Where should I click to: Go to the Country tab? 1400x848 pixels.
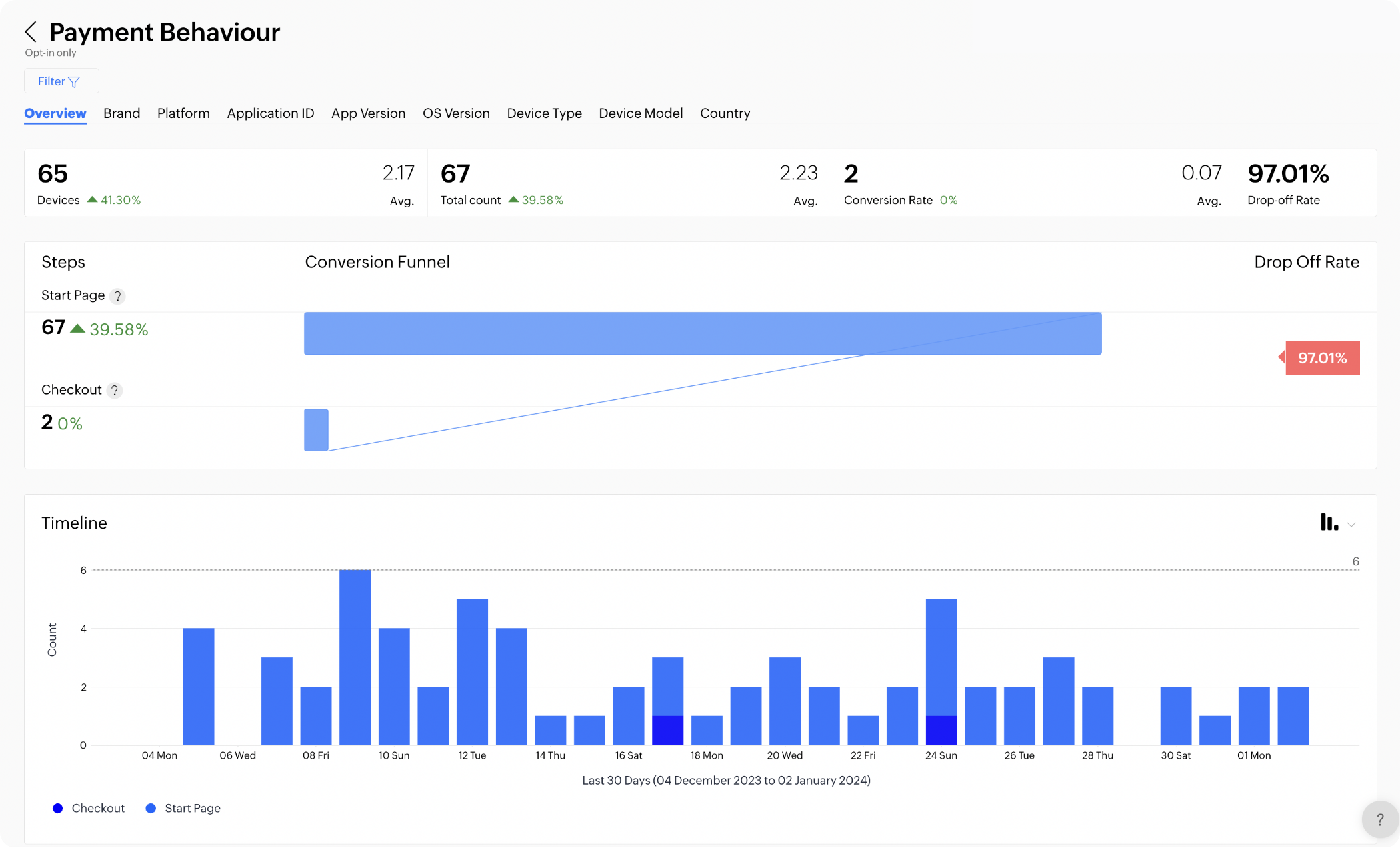725,113
